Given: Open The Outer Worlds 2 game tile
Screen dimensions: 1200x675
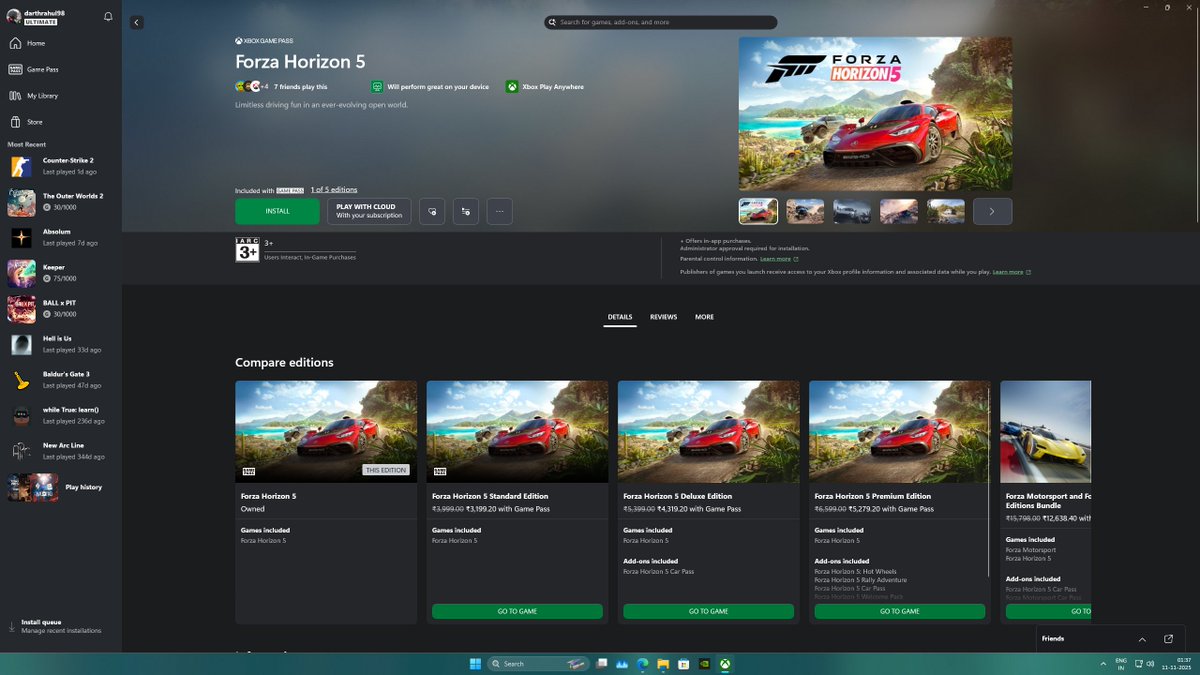Looking at the screenshot, I should point(61,202).
